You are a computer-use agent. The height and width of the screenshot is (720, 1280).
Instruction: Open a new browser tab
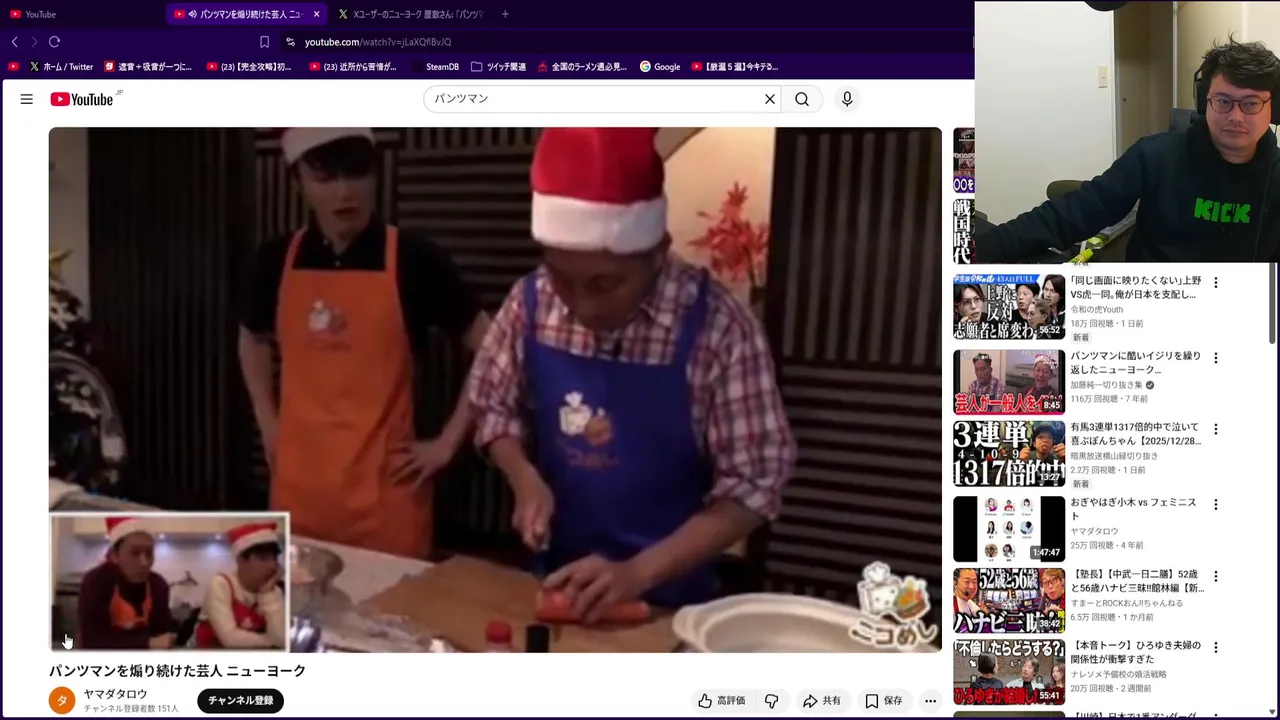(505, 14)
